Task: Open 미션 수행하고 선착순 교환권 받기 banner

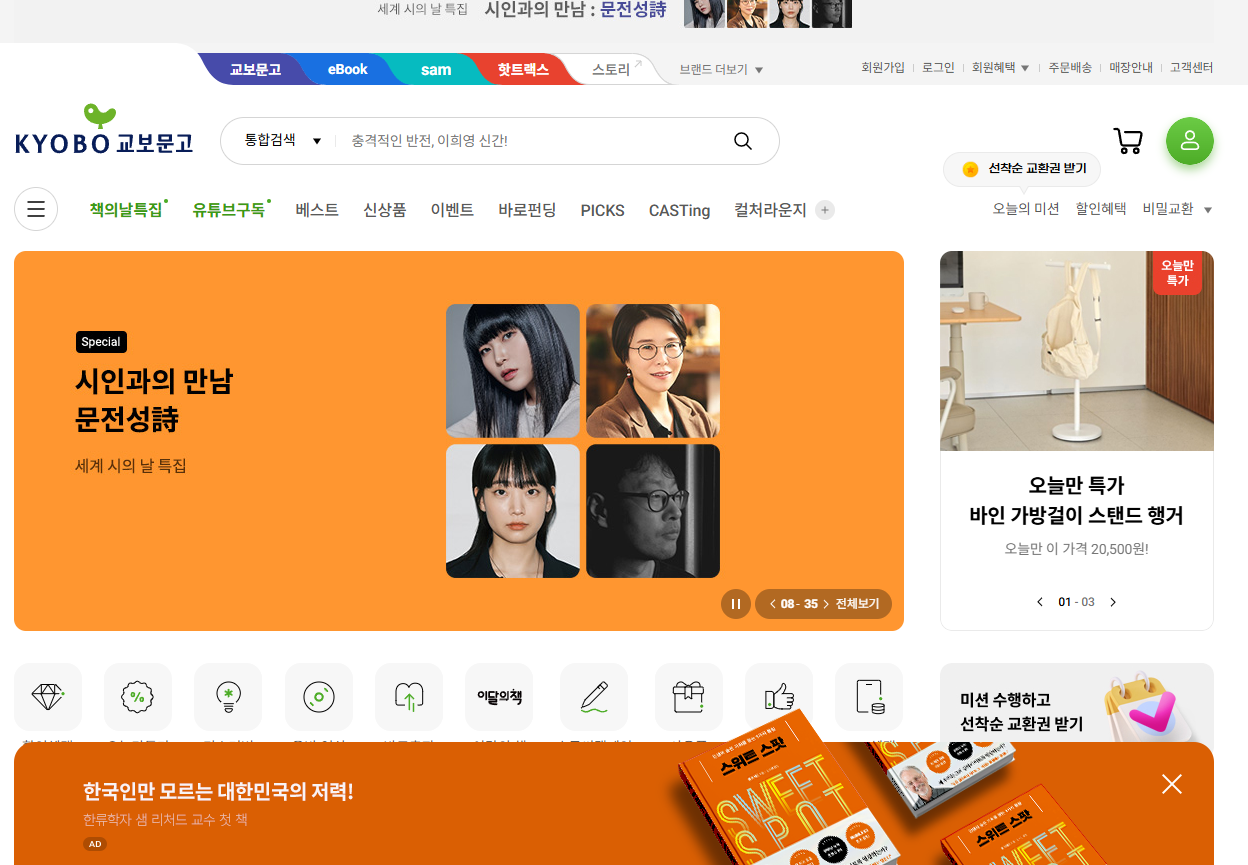Action: coord(1077,703)
